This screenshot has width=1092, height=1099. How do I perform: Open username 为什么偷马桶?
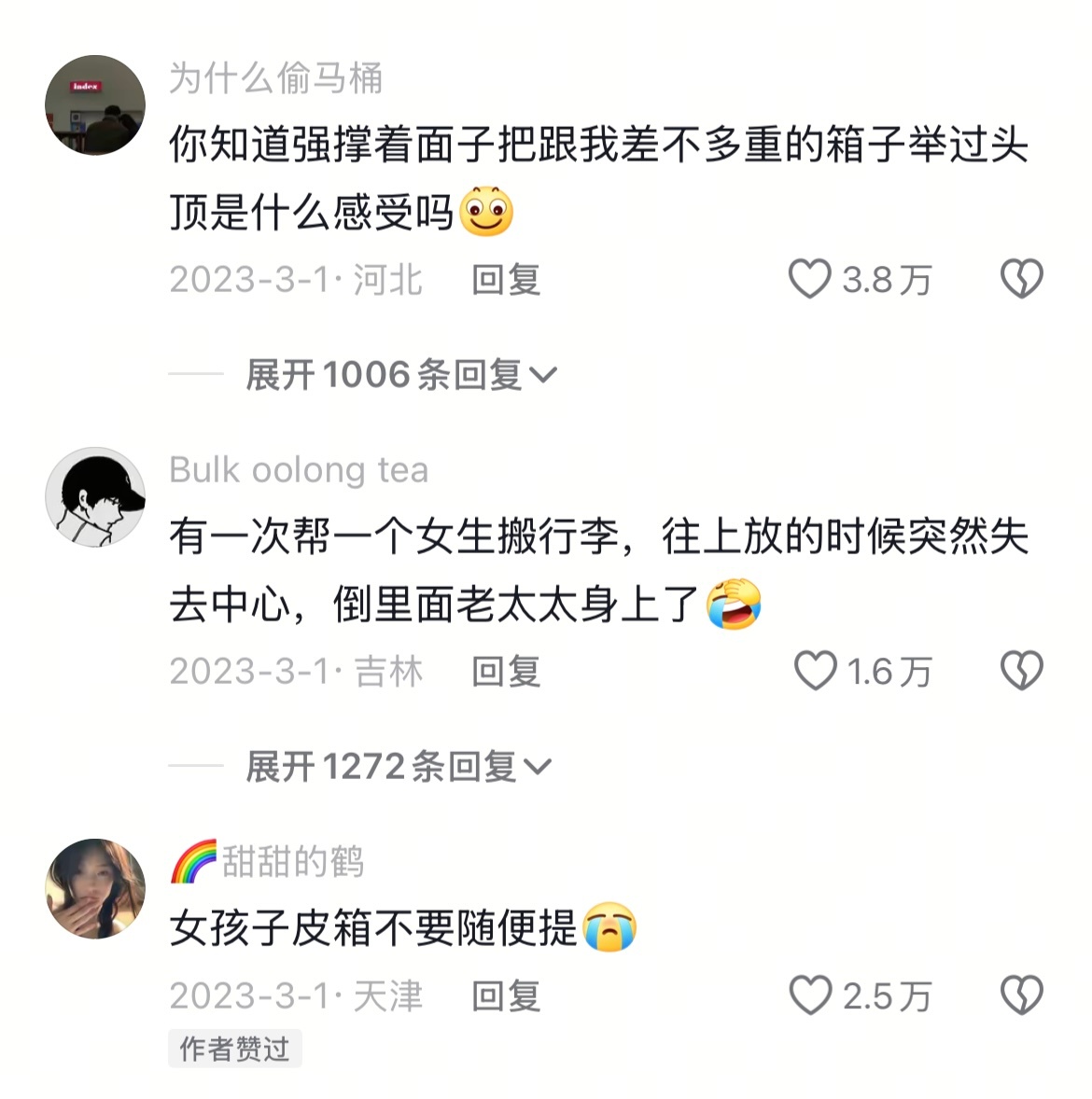pos(275,77)
